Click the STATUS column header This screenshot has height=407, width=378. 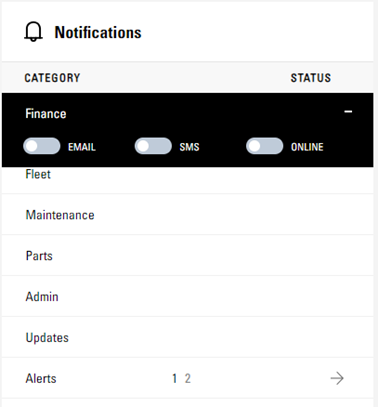pos(311,78)
